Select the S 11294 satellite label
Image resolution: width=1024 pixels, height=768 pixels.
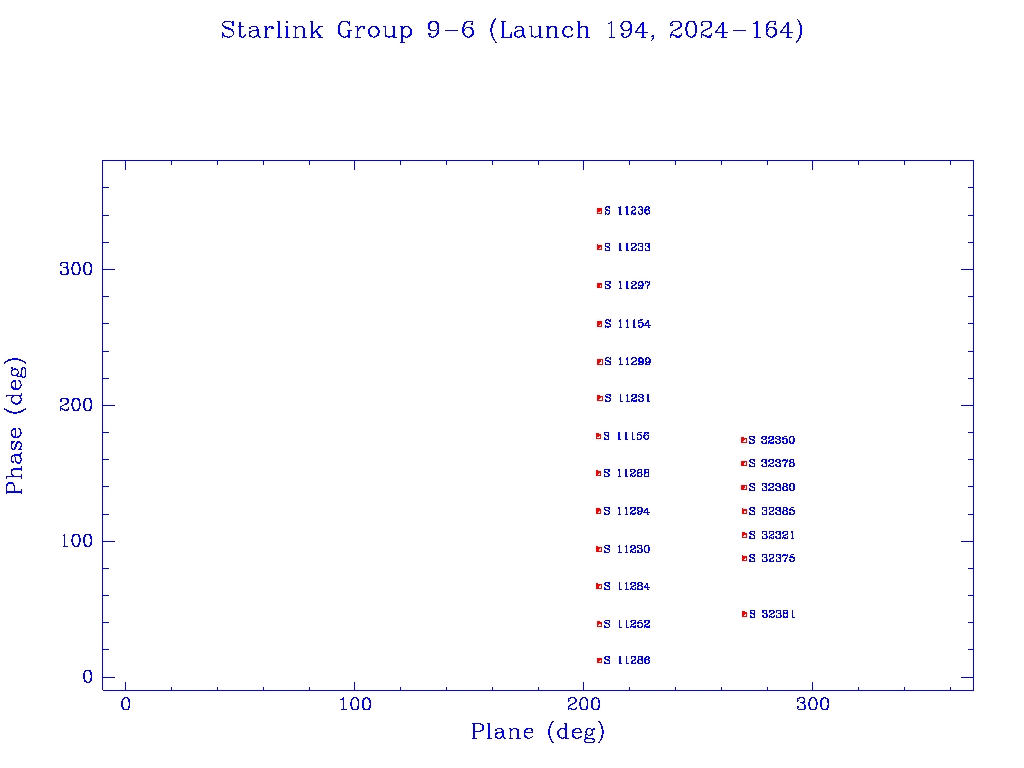click(626, 511)
